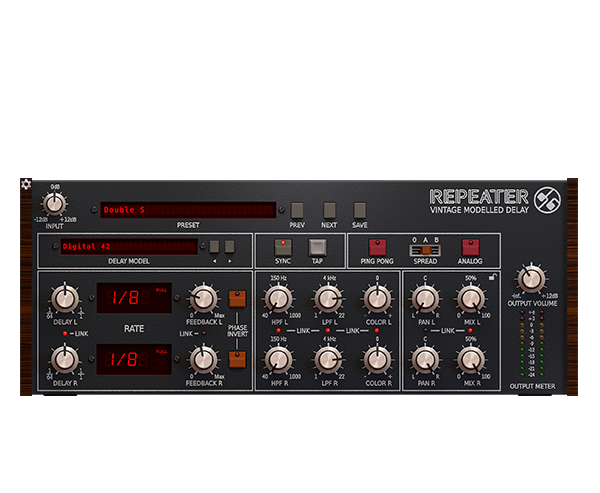Load the previous preset with PREV

pos(297,211)
